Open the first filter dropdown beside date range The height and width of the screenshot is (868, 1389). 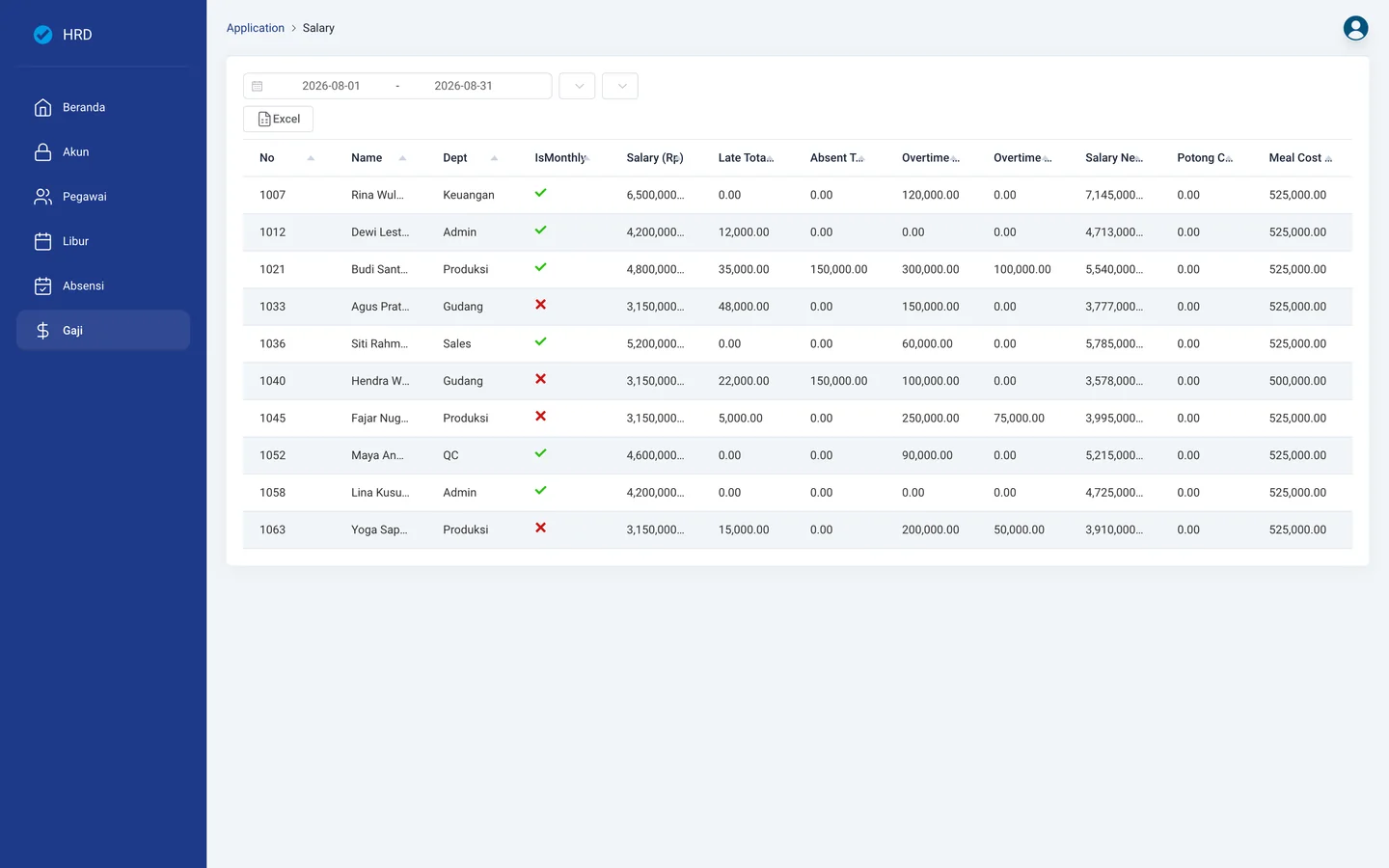(x=577, y=86)
